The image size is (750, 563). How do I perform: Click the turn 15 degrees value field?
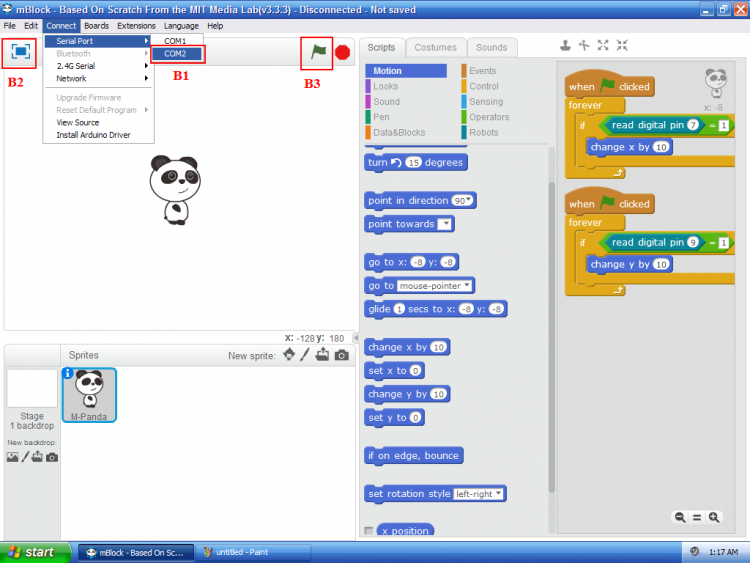click(x=413, y=163)
